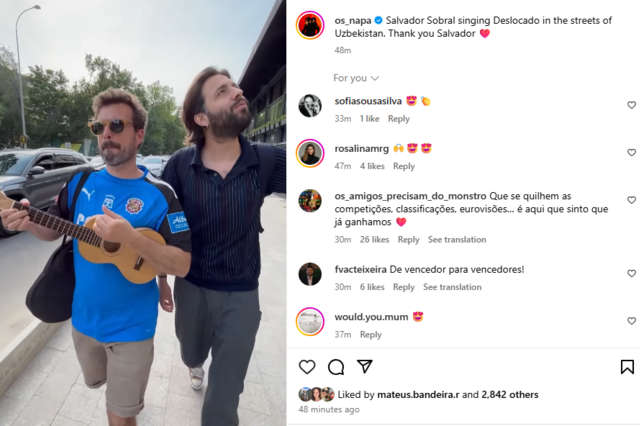Like would.you.mum's comment heart

pos(631,321)
